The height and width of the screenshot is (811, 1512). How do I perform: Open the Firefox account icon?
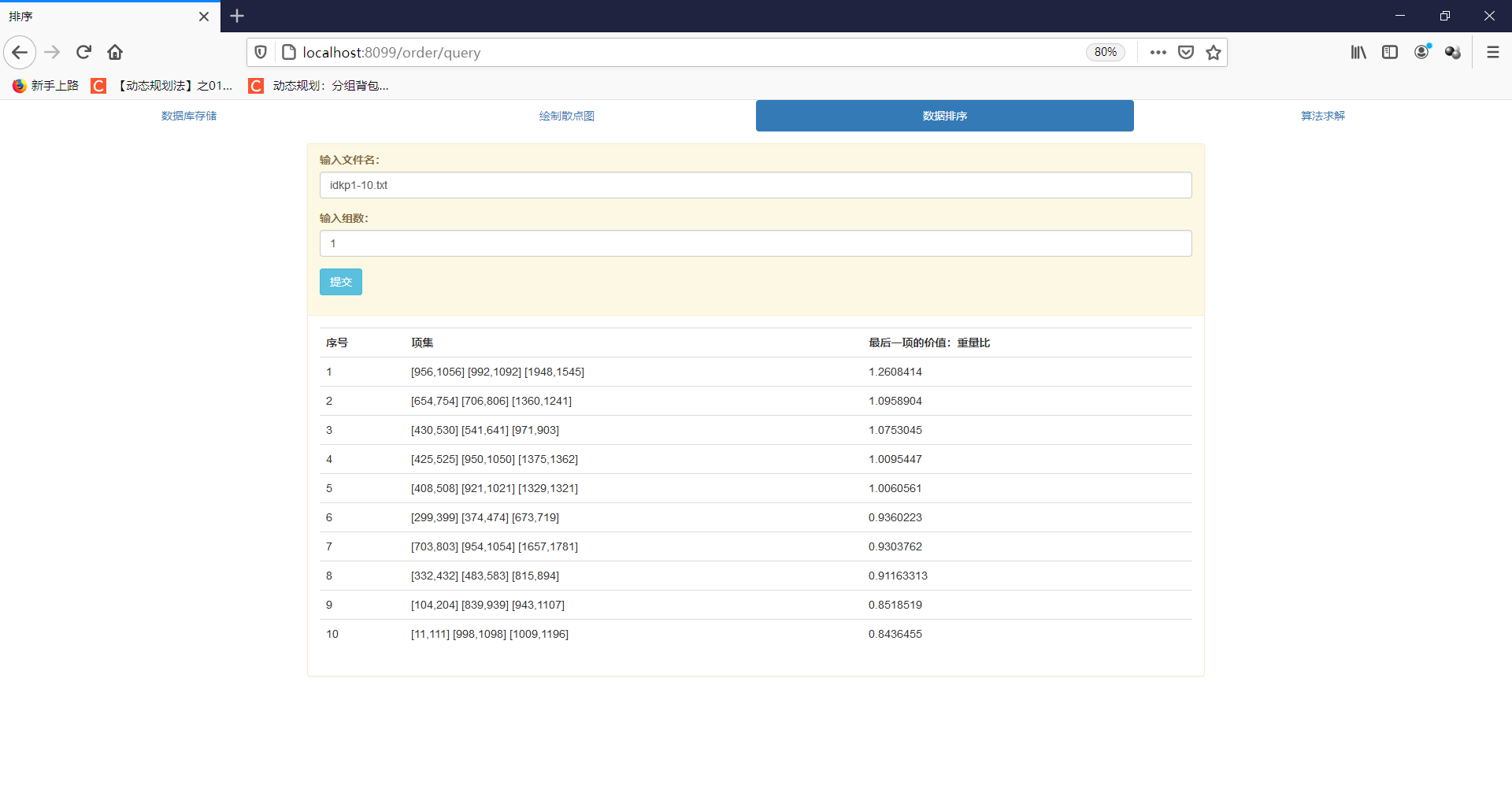1422,53
